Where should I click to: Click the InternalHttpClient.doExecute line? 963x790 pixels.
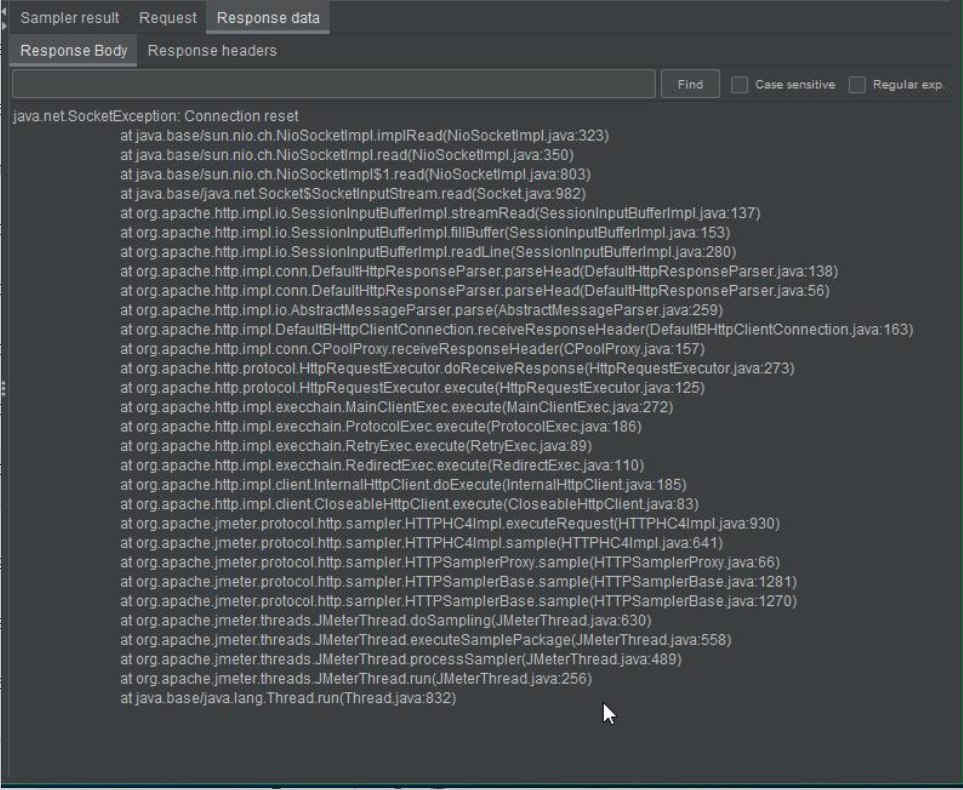[x=404, y=485]
